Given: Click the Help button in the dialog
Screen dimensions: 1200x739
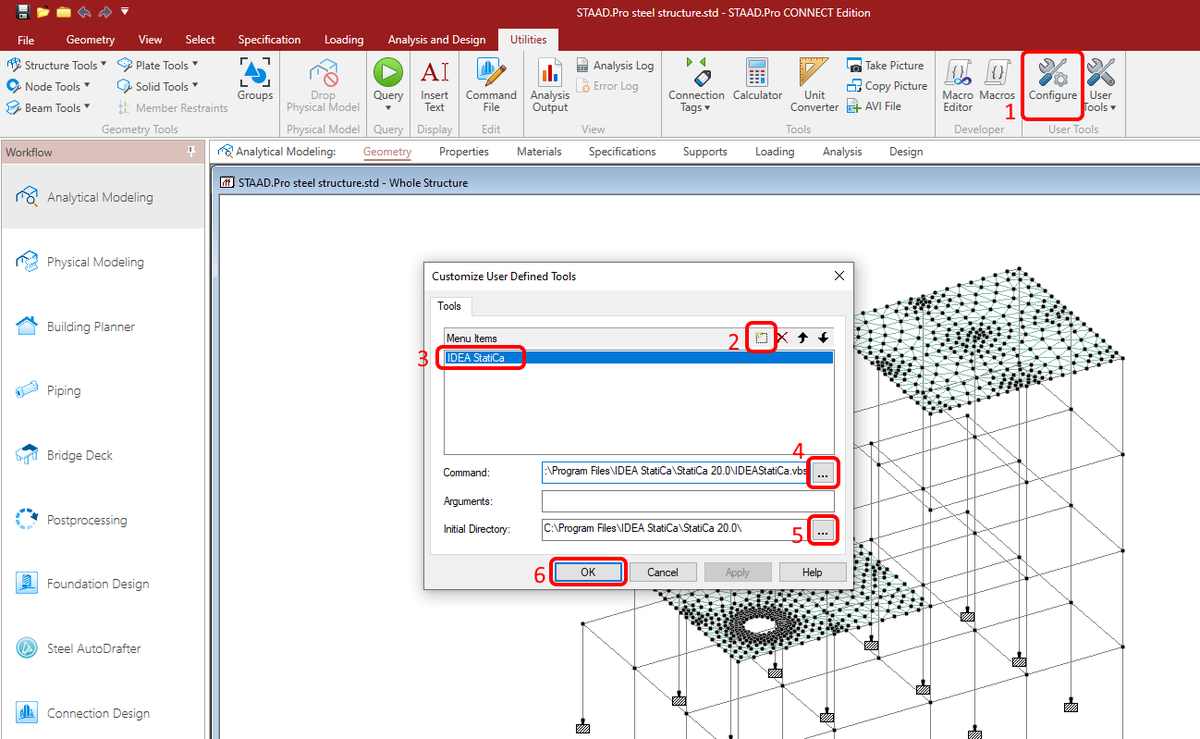Looking at the screenshot, I should (812, 571).
